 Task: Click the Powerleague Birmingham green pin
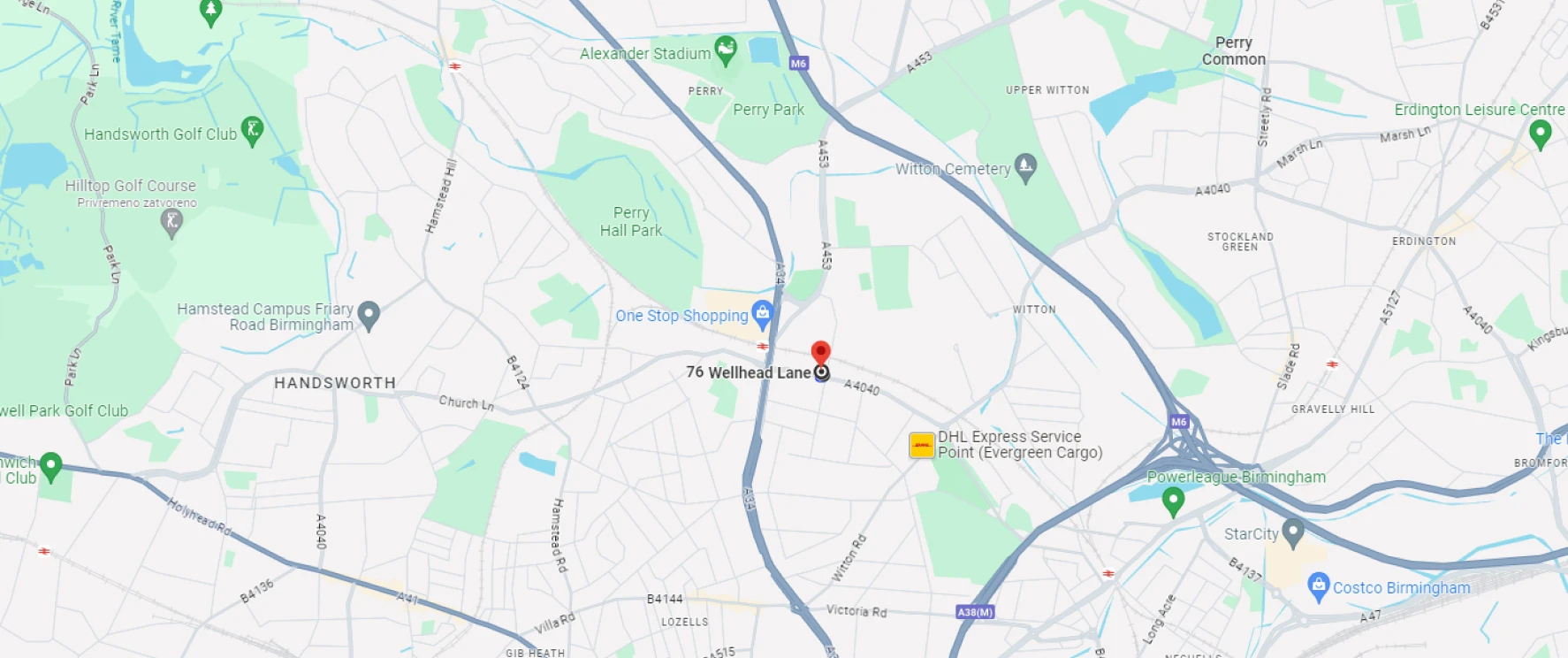point(1173,501)
